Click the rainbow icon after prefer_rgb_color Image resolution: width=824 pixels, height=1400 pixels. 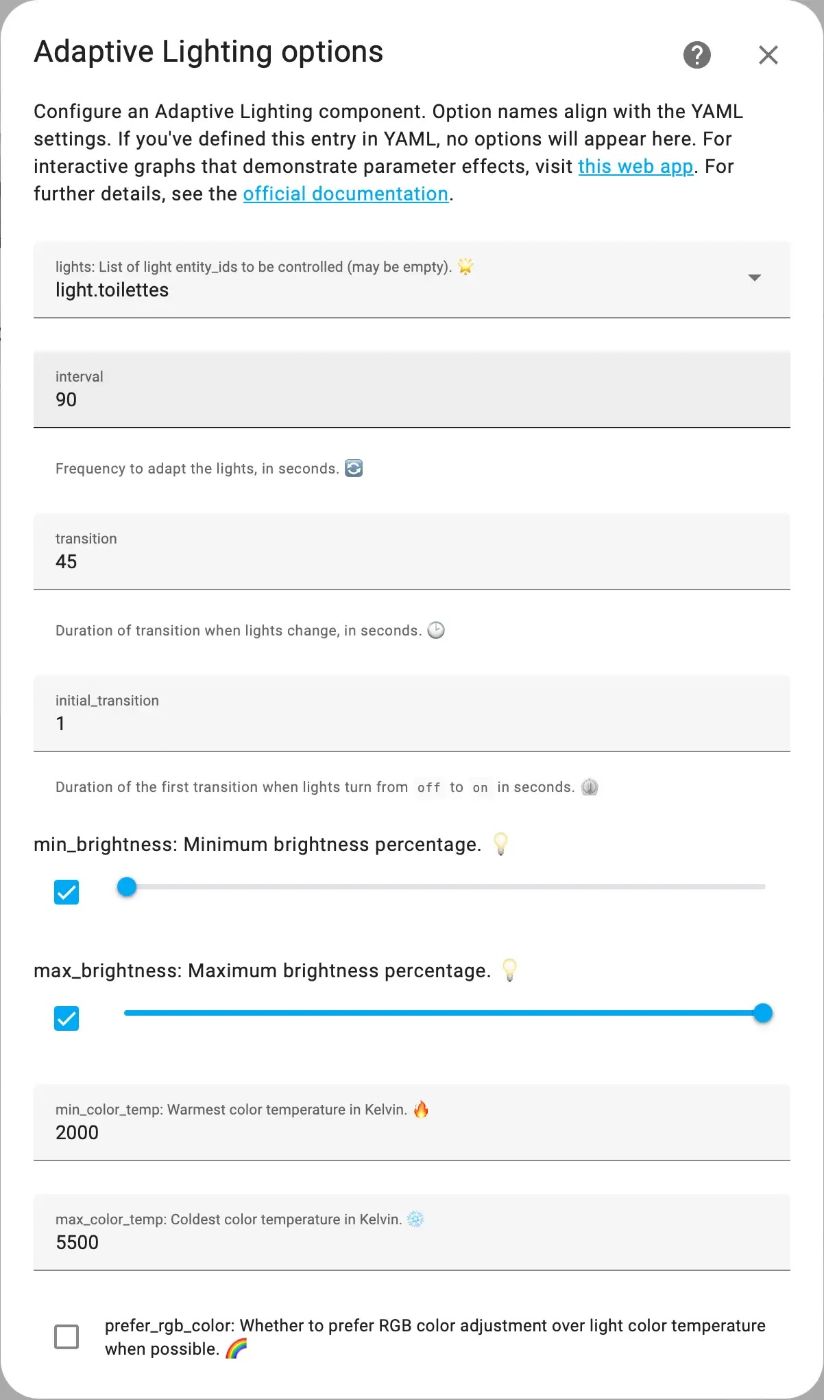pyautogui.click(x=236, y=1350)
